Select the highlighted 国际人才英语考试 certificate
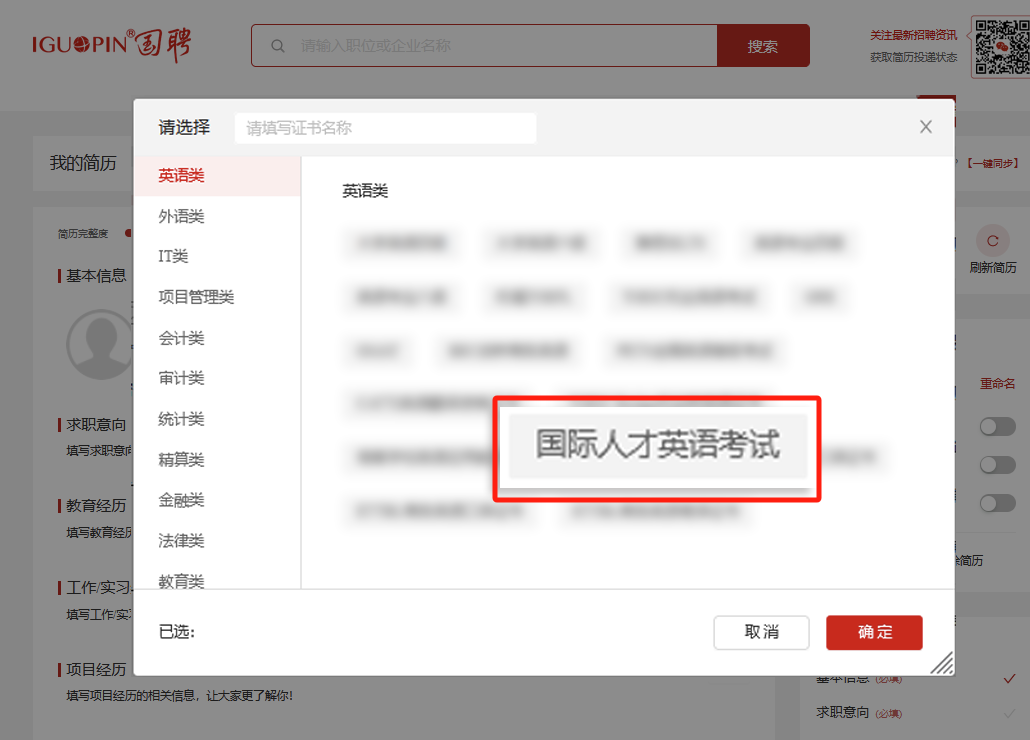Screen dimensions: 1030x740 coord(656,449)
